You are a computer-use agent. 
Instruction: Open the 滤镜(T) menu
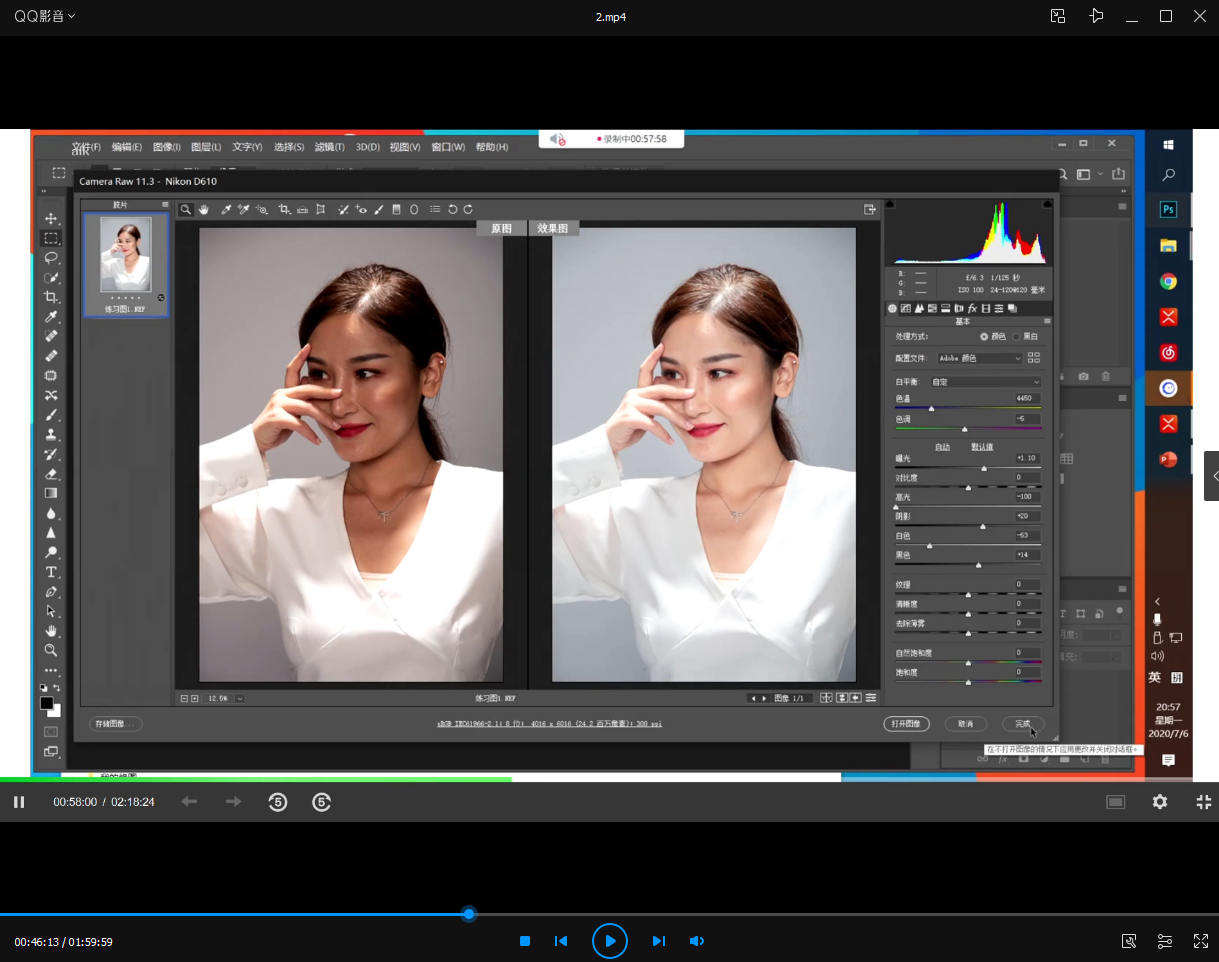(x=329, y=147)
